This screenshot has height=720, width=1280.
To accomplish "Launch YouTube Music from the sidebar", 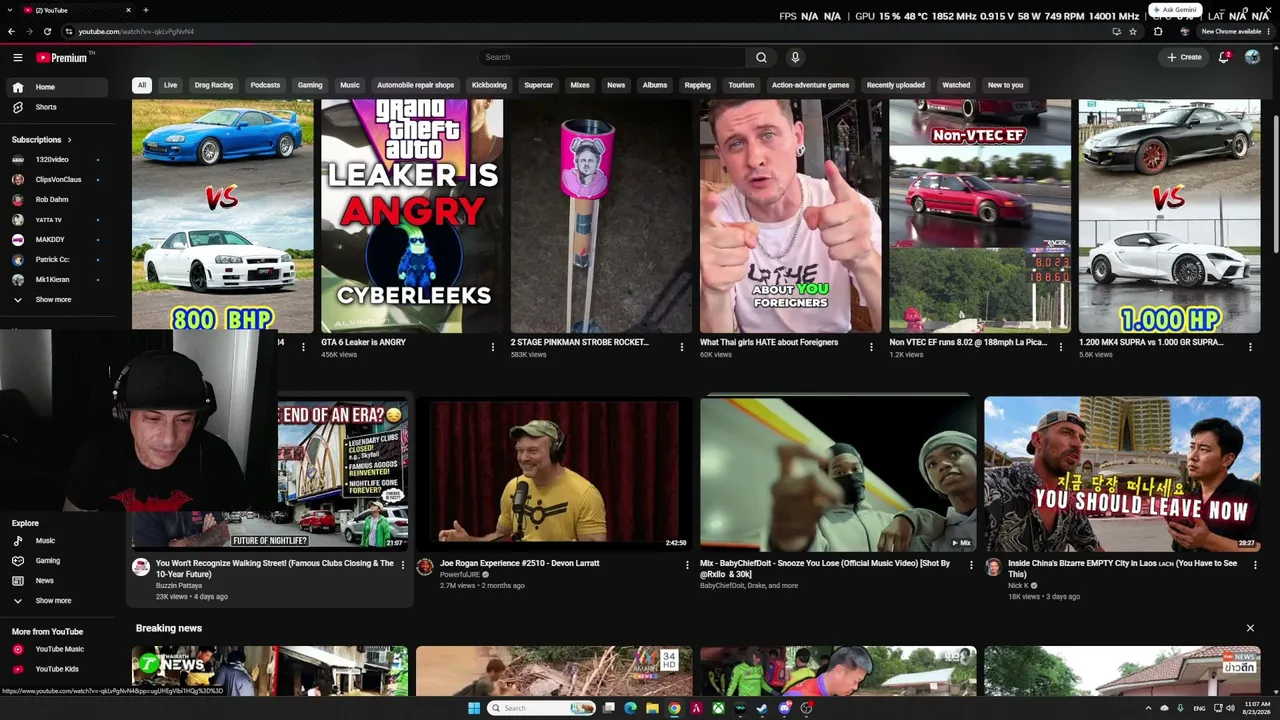I will [58, 649].
